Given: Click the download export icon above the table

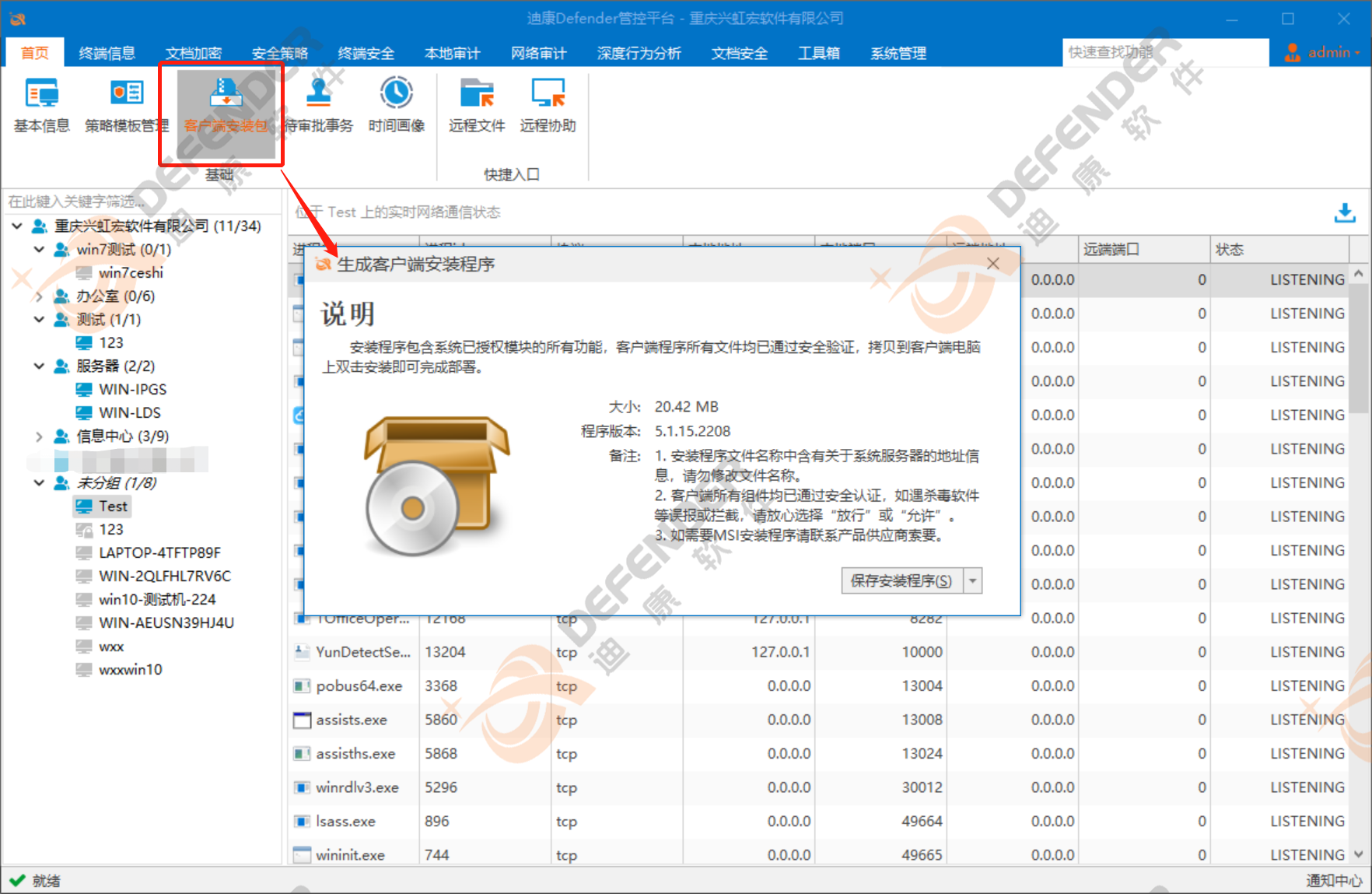Looking at the screenshot, I should (x=1345, y=212).
